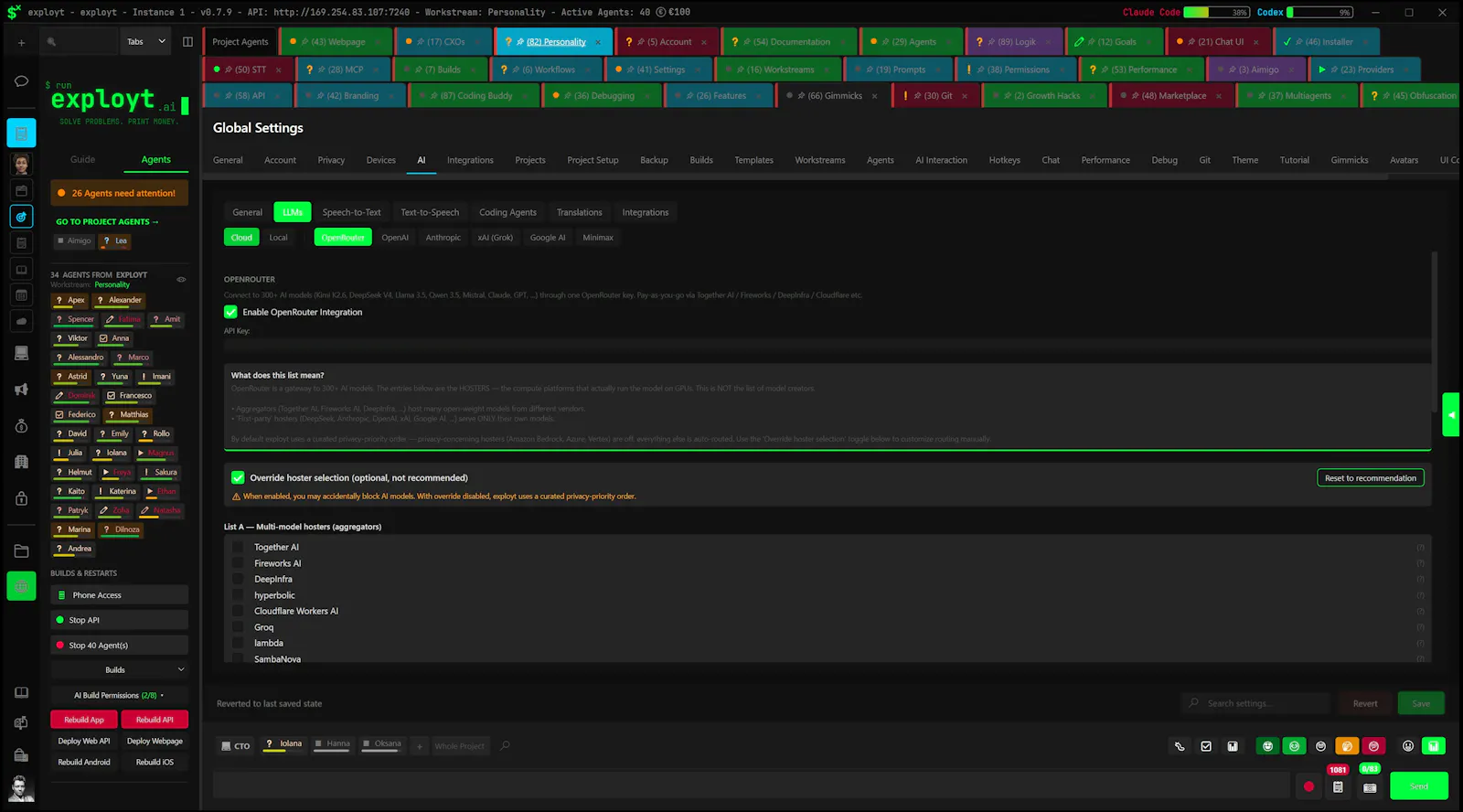Screen dimensions: 1463x812
Task: Switch to the Privacy settings tab
Action: (331, 160)
